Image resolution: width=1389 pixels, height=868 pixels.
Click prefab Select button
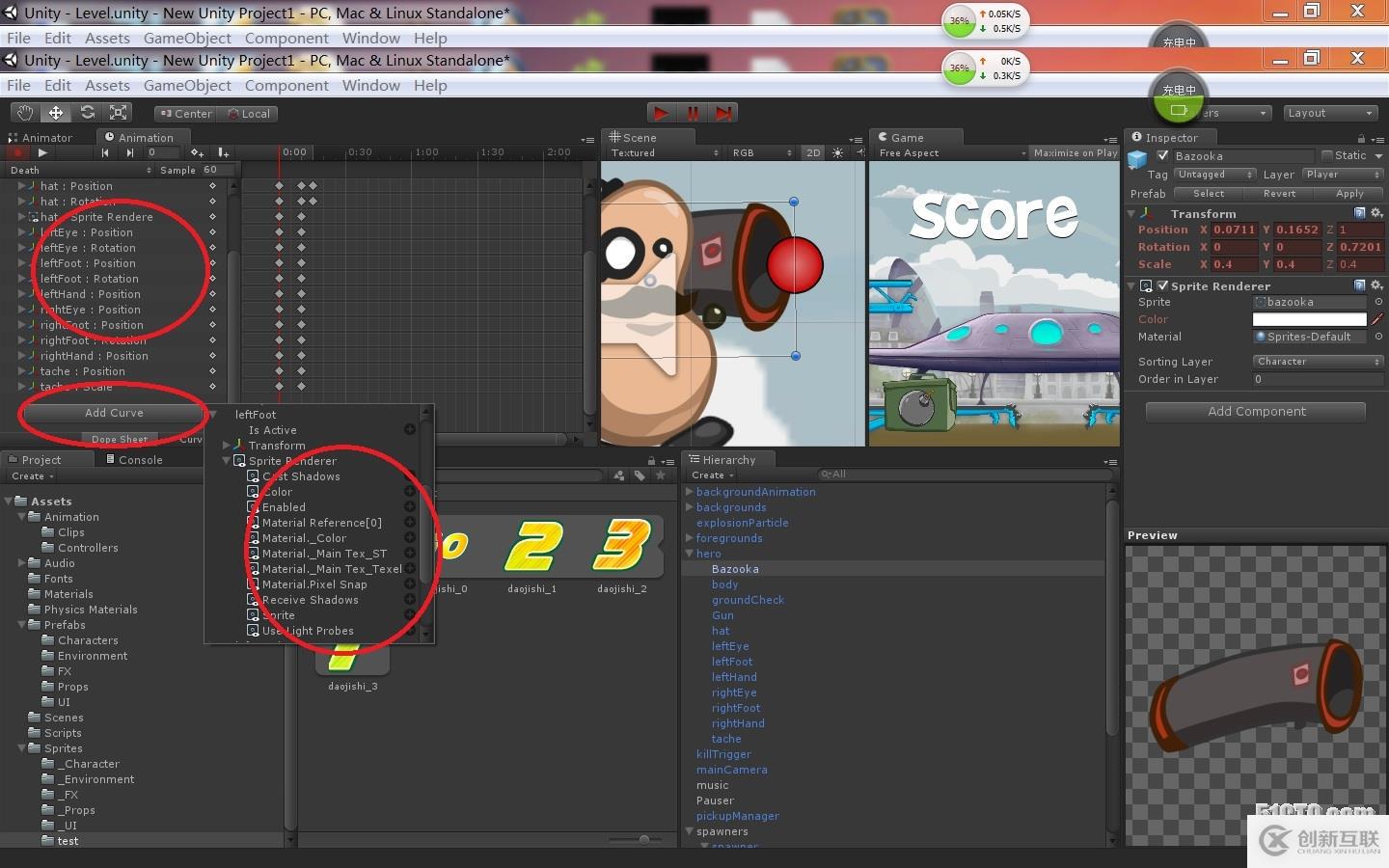tap(1209, 194)
